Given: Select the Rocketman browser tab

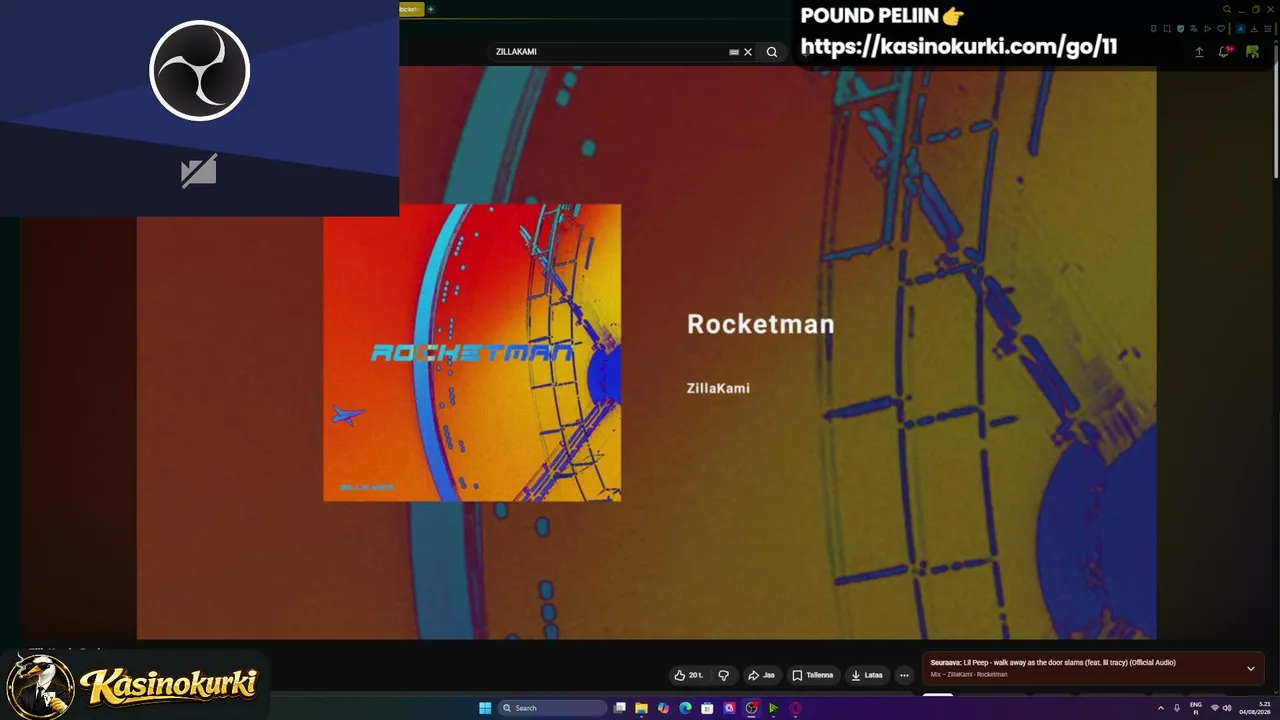Looking at the screenshot, I should click(411, 9).
